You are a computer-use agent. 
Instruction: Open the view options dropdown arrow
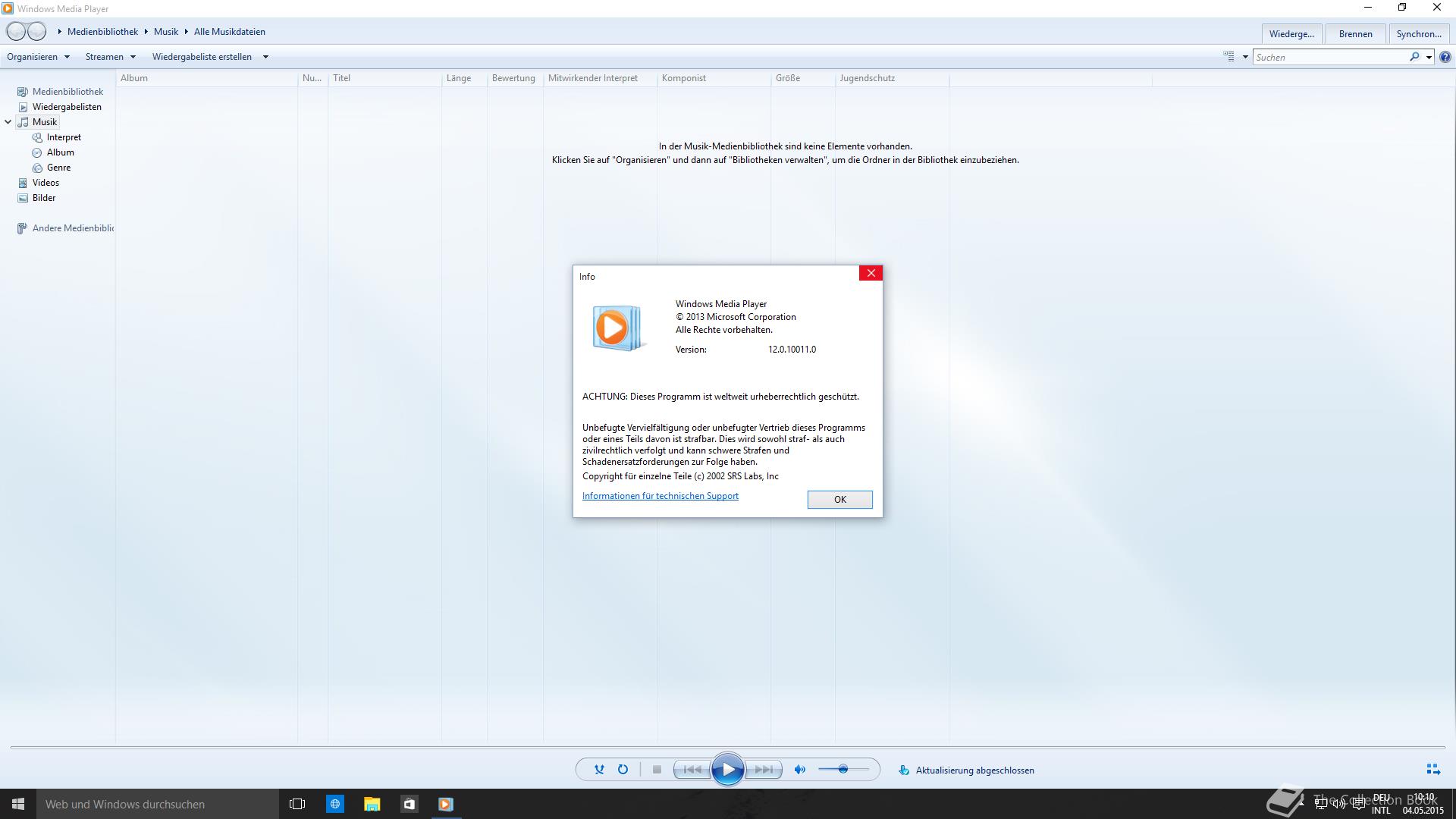click(1245, 57)
